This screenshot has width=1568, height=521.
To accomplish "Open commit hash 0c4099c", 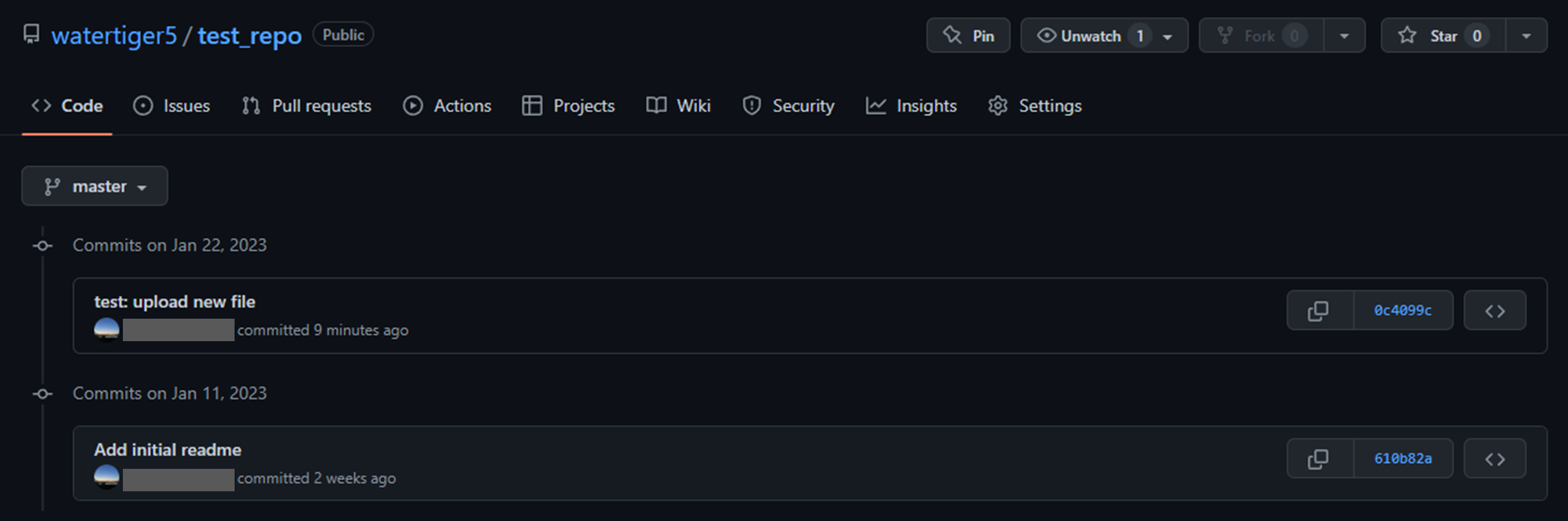I will [x=1403, y=311].
